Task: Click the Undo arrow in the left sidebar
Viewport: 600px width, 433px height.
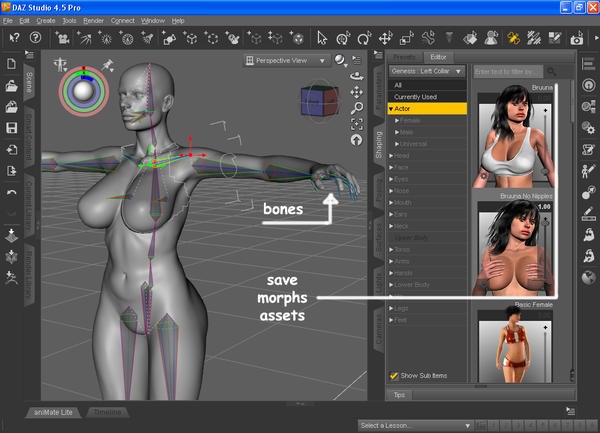Action: point(11,192)
